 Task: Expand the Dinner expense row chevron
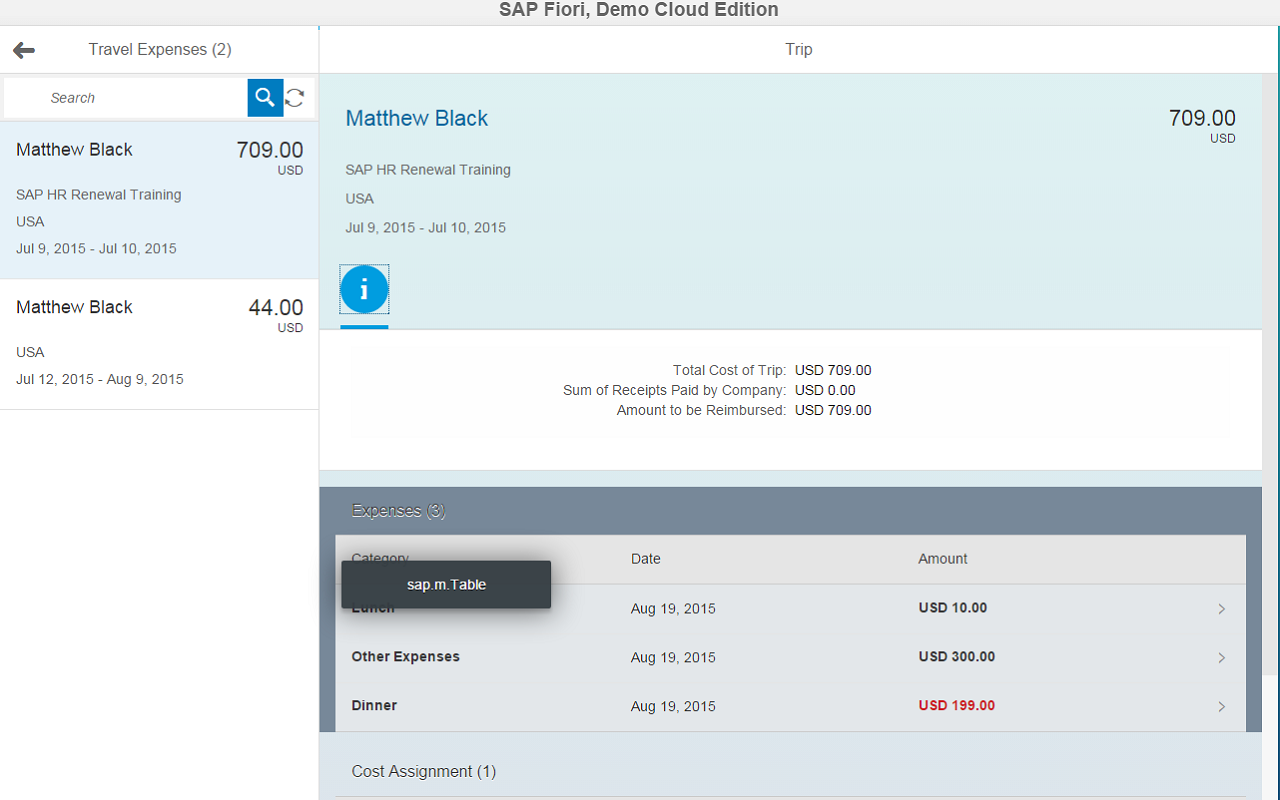click(1221, 706)
